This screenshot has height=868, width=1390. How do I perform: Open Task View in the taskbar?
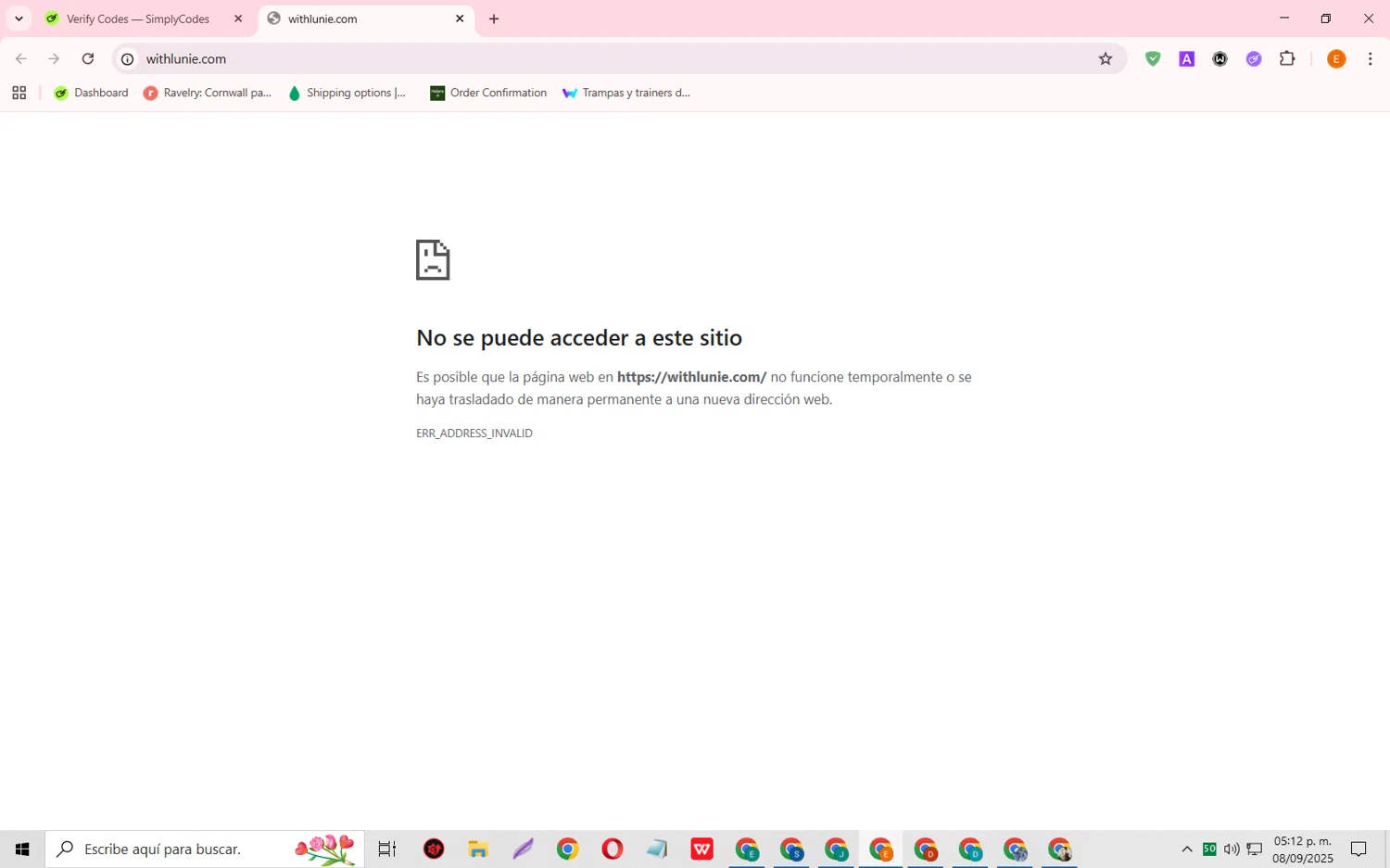[387, 849]
